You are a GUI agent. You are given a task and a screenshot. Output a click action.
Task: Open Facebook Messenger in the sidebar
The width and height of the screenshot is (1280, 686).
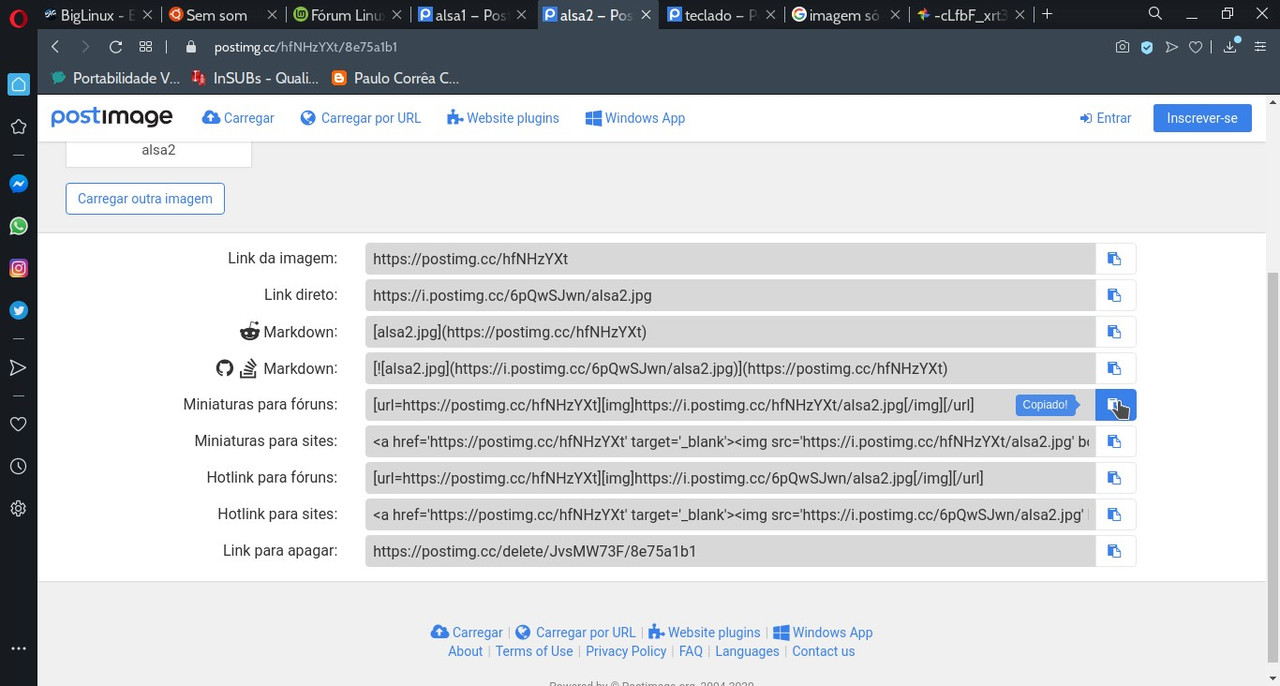pyautogui.click(x=18, y=184)
